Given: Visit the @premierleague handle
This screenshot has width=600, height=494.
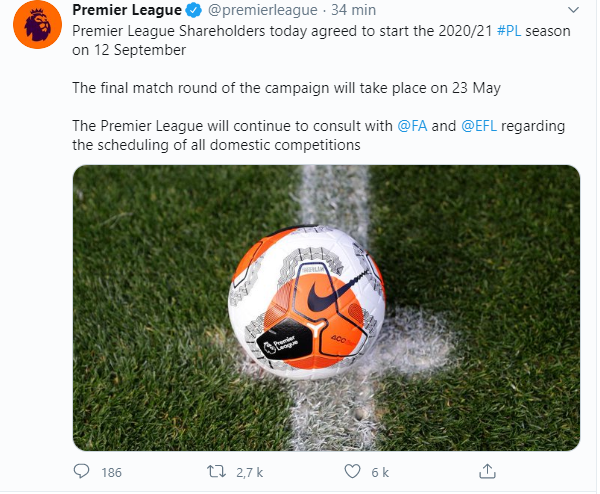Looking at the screenshot, I should tap(263, 11).
